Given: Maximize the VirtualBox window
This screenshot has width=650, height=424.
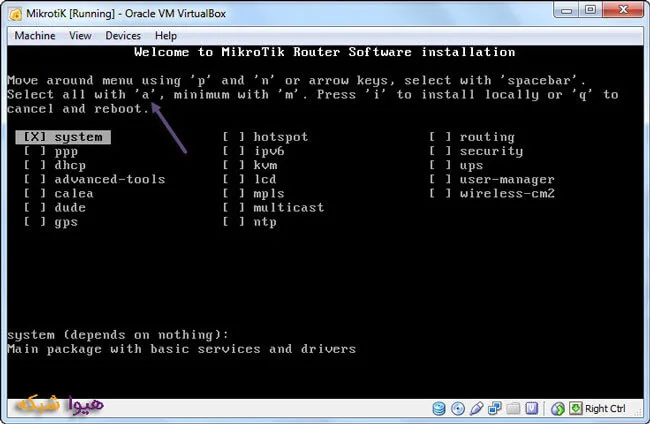Looking at the screenshot, I should [x=591, y=10].
